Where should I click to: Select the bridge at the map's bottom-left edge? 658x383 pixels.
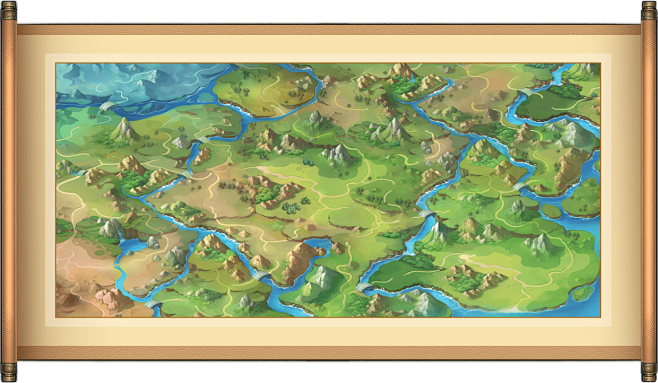click(x=153, y=305)
